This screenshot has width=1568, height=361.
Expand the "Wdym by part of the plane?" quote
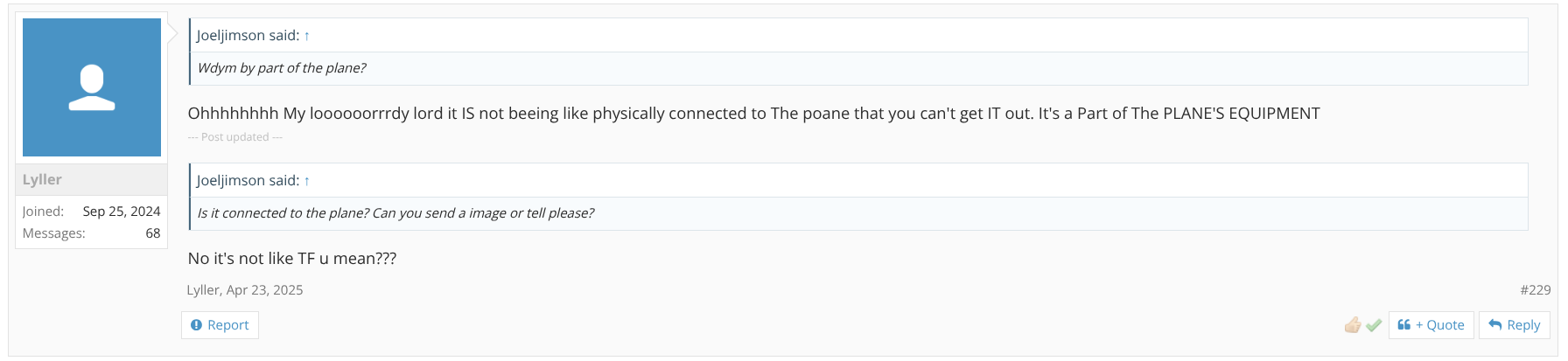coord(282,68)
